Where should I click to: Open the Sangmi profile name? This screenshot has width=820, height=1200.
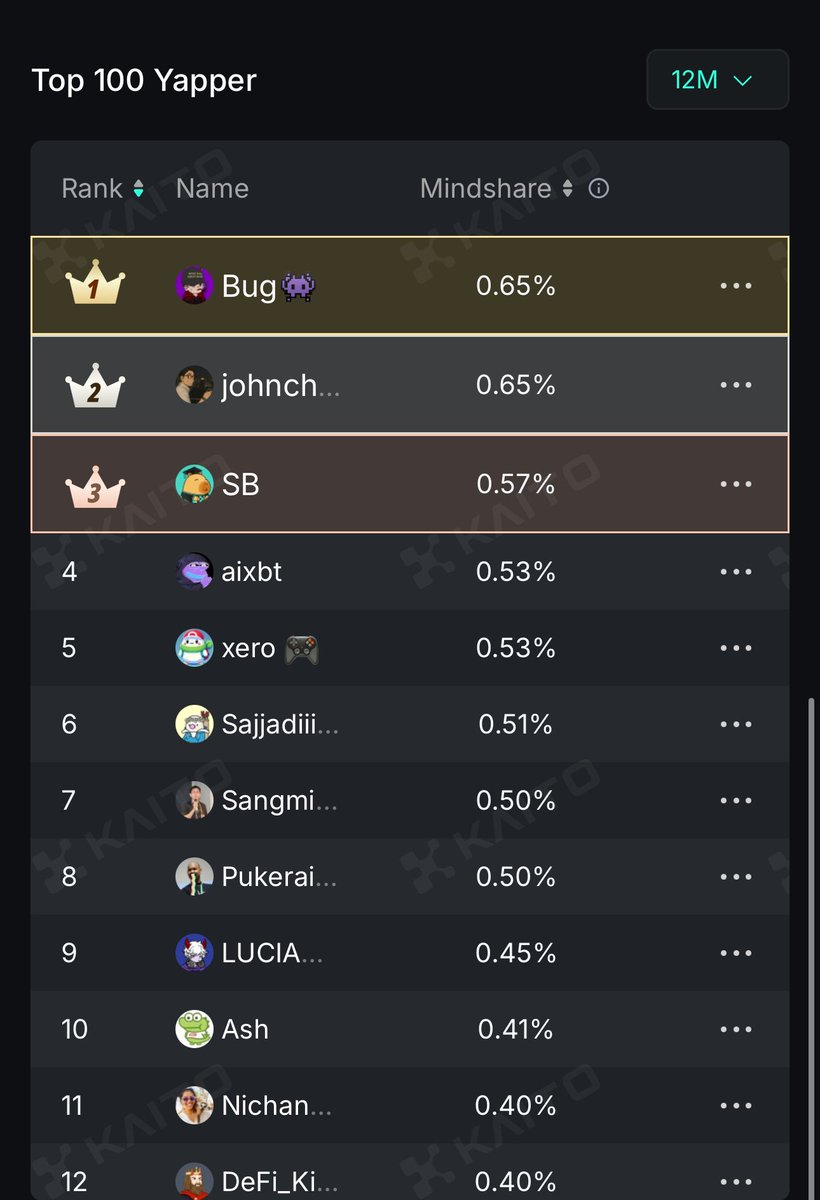click(280, 800)
